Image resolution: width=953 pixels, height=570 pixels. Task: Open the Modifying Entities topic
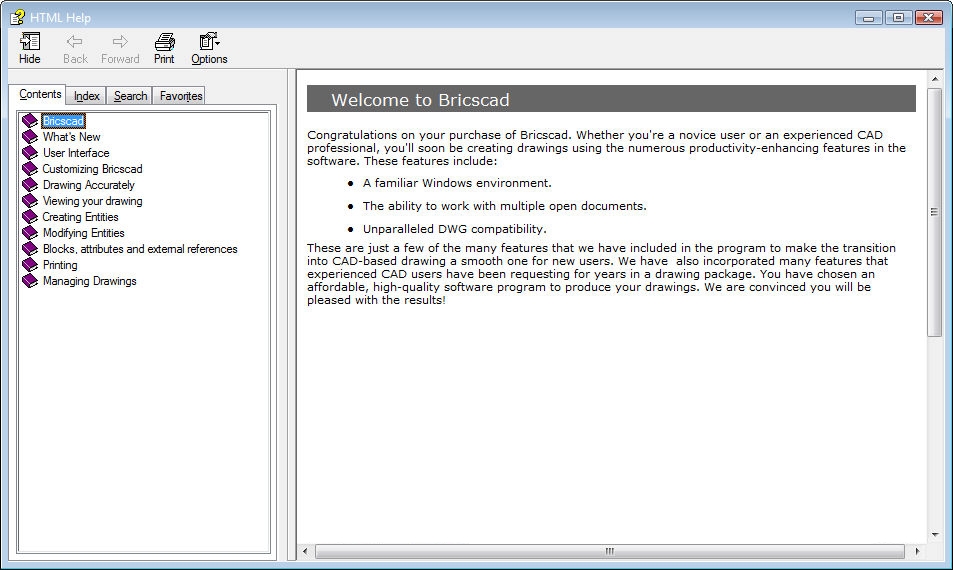(83, 233)
